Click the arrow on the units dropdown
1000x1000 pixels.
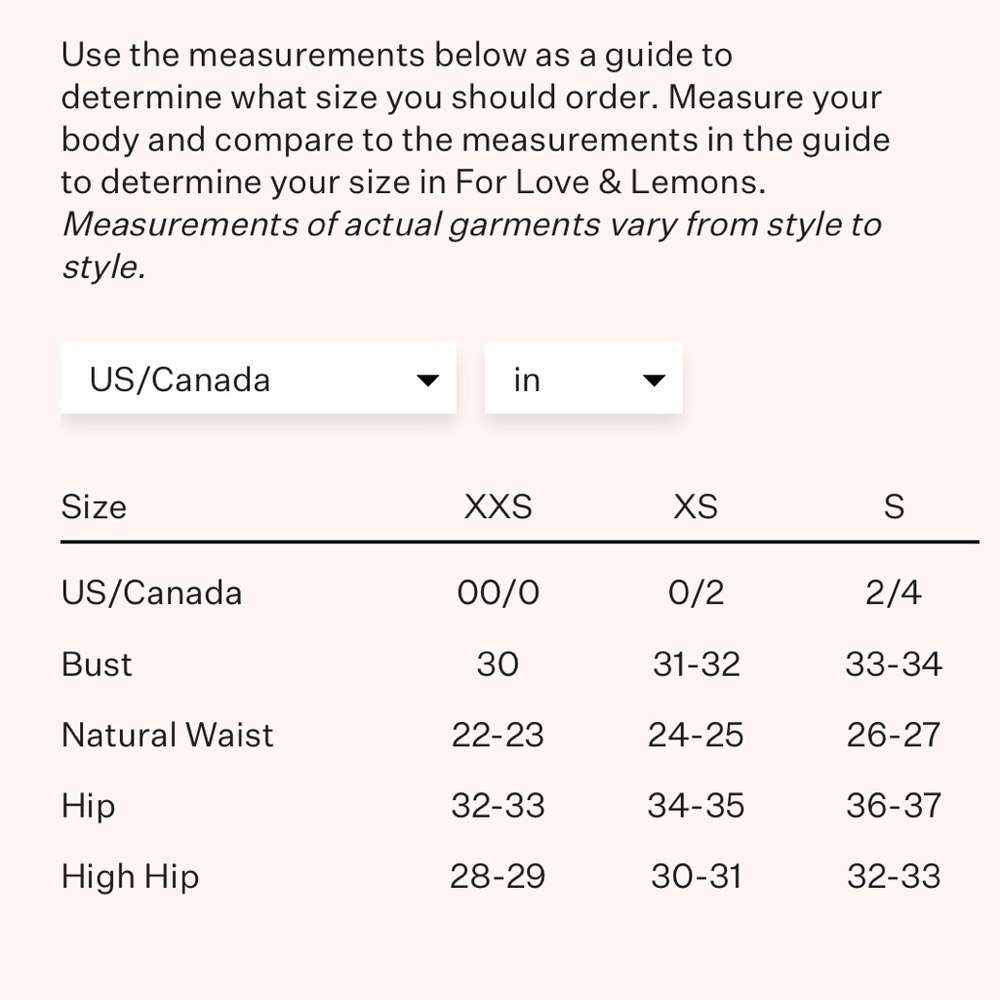(x=654, y=381)
